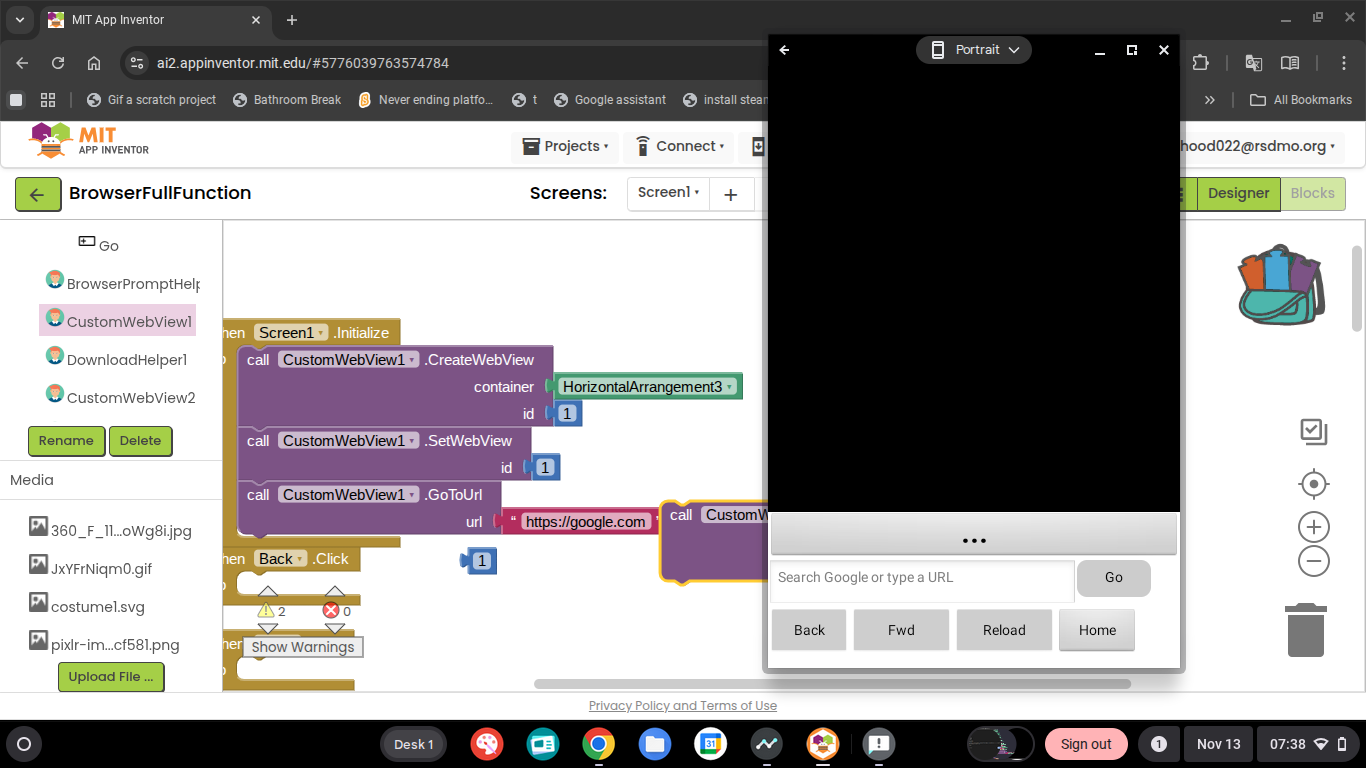The height and width of the screenshot is (768, 1366).
Task: Zoom in the workspace with the plus icon
Action: tap(1313, 527)
